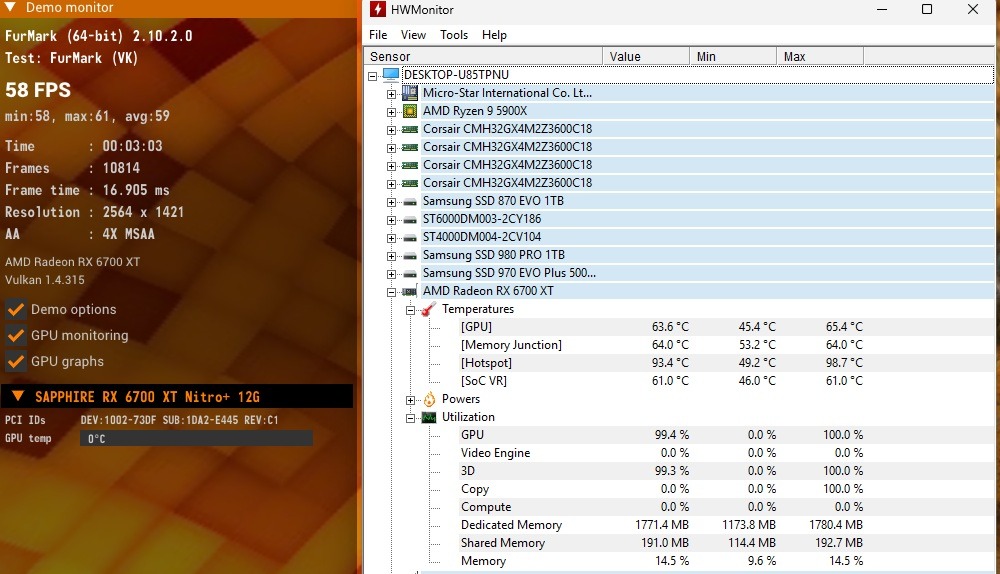Expand the Samsung SSD 980 PRO 1TB node

(x=392, y=256)
